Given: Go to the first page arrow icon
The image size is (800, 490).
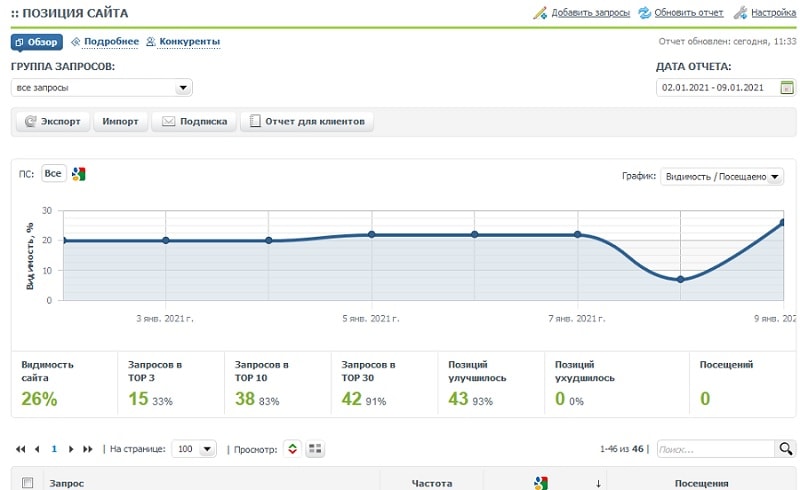Looking at the screenshot, I should (x=21, y=450).
